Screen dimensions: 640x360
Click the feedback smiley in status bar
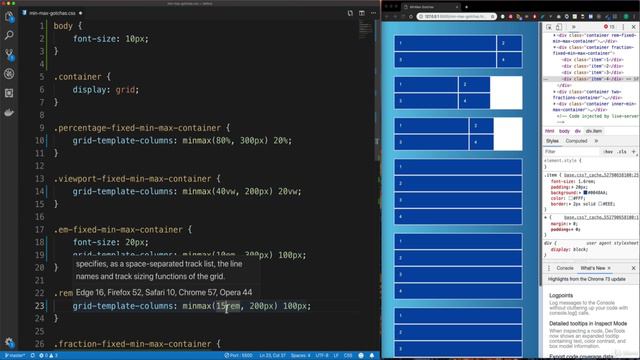361,356
